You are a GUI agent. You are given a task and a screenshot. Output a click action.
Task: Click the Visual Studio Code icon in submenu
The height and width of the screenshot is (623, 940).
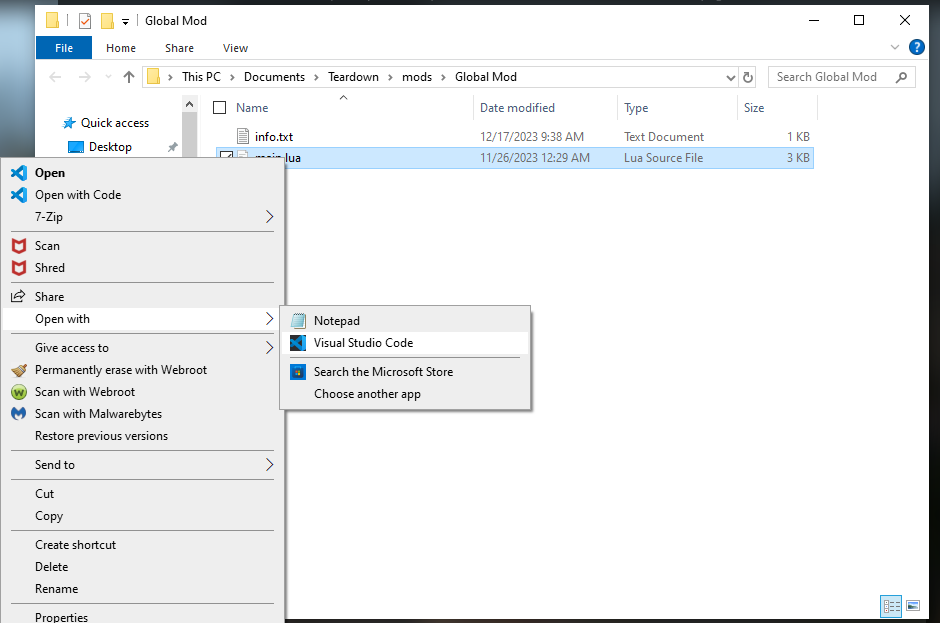click(297, 343)
